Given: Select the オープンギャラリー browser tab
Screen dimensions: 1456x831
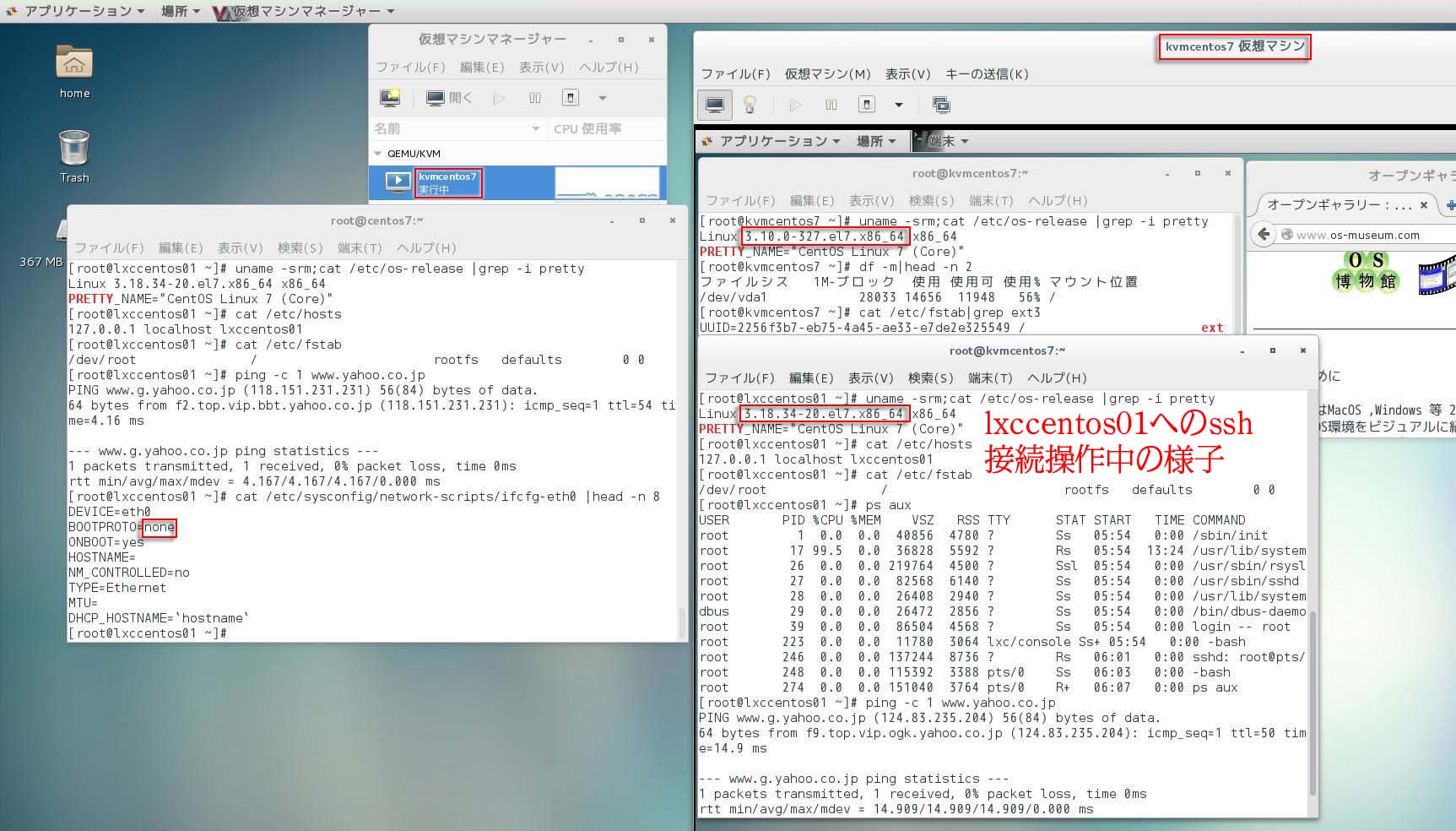Looking at the screenshot, I should (1339, 204).
